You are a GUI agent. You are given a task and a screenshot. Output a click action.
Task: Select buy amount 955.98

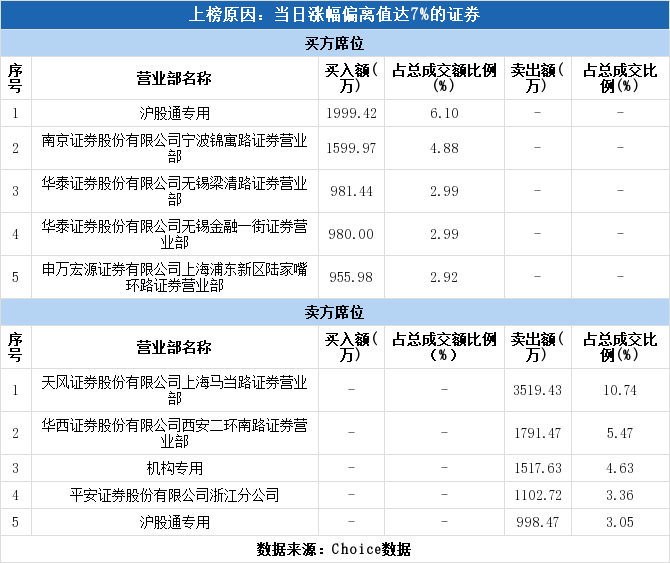[351, 277]
